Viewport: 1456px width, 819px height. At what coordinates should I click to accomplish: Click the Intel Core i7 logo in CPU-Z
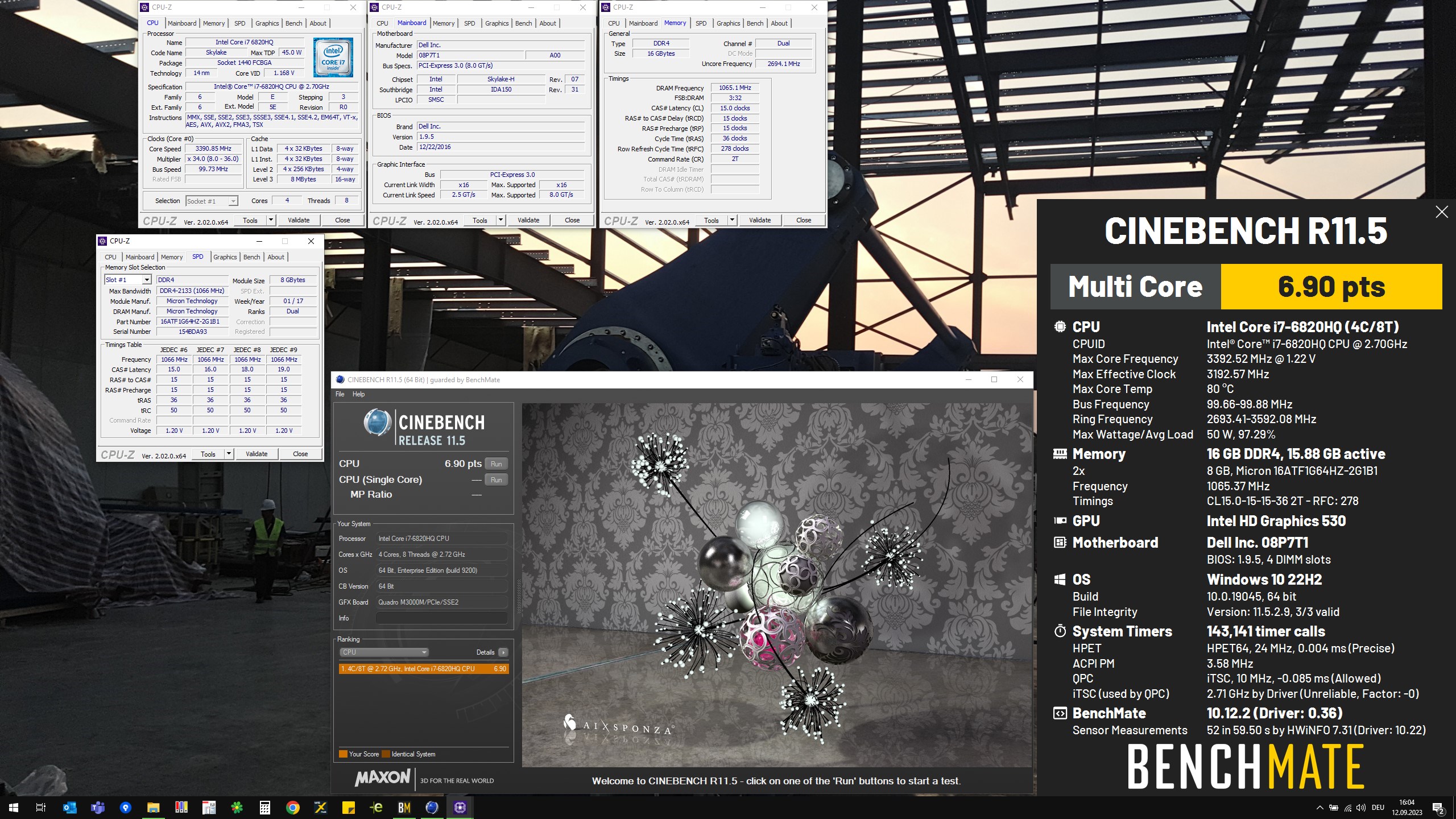(x=333, y=57)
